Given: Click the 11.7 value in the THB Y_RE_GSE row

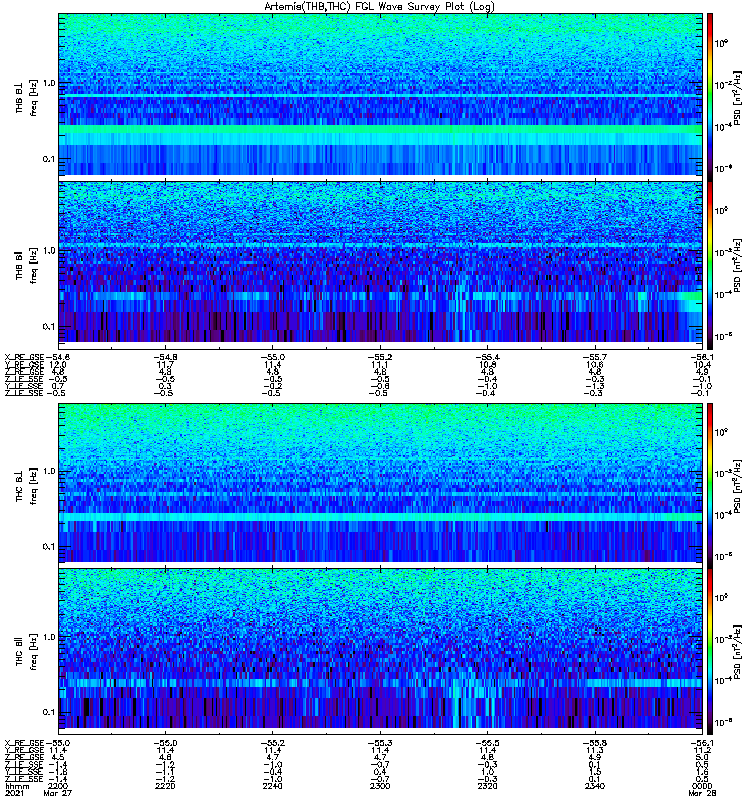Looking at the screenshot, I should (x=165, y=365).
